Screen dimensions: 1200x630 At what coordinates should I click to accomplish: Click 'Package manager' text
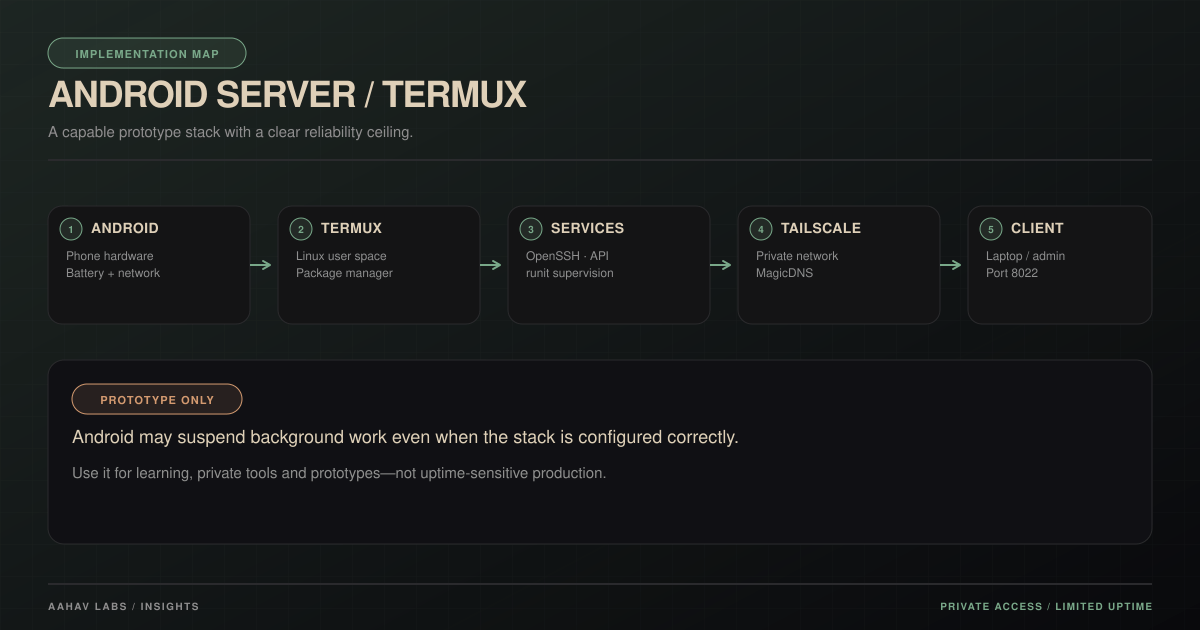tap(344, 273)
